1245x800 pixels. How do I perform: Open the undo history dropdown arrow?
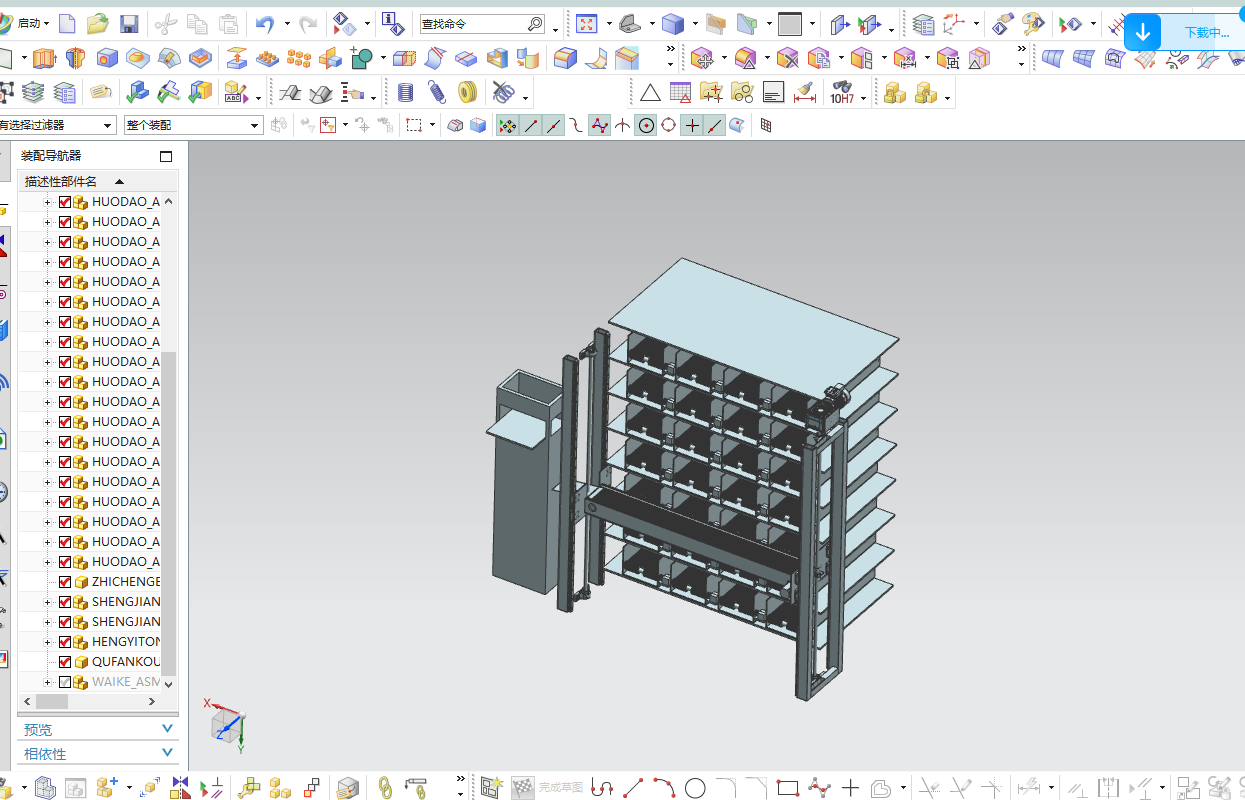[287, 23]
